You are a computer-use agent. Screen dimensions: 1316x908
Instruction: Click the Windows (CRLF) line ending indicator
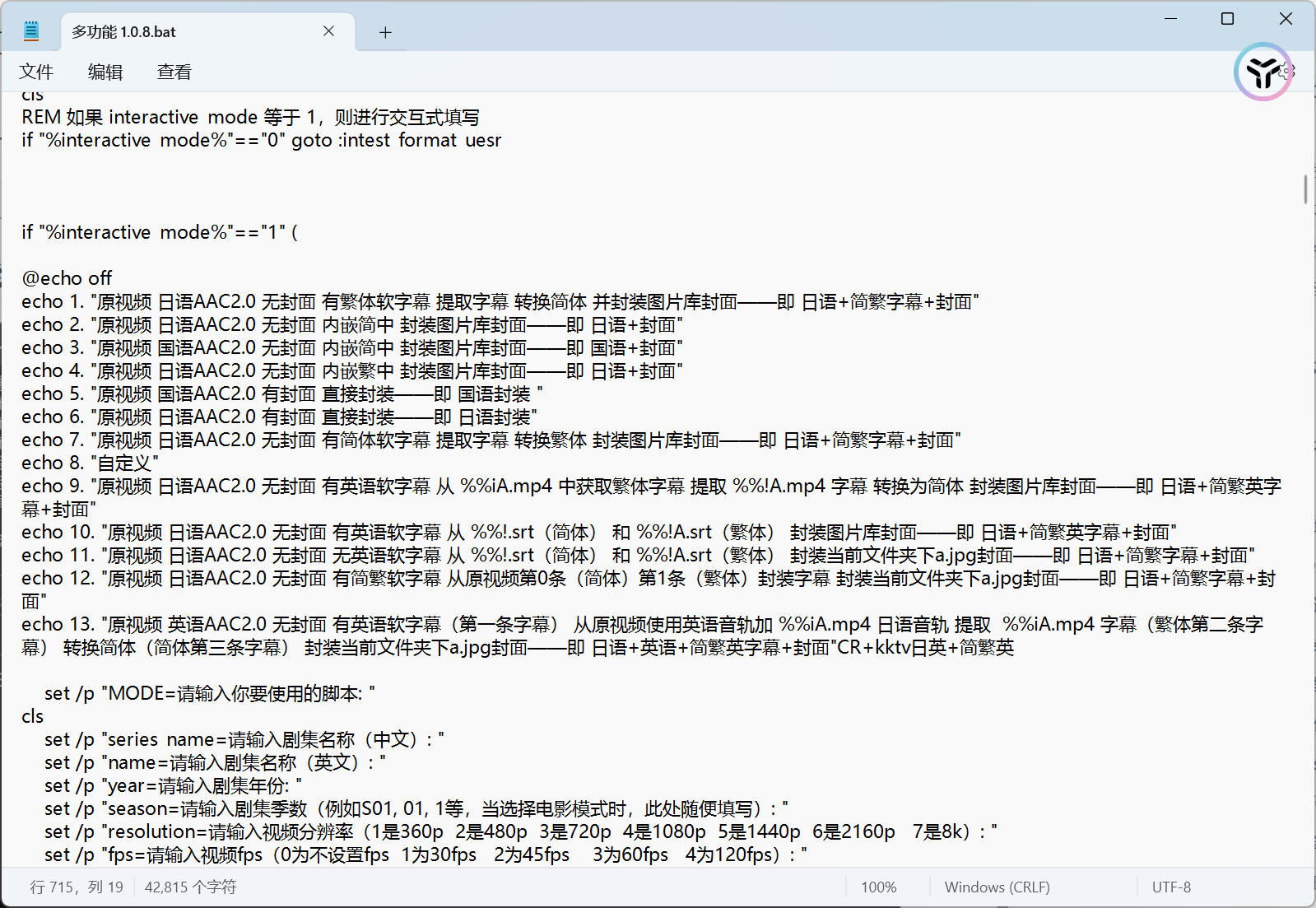pos(997,887)
